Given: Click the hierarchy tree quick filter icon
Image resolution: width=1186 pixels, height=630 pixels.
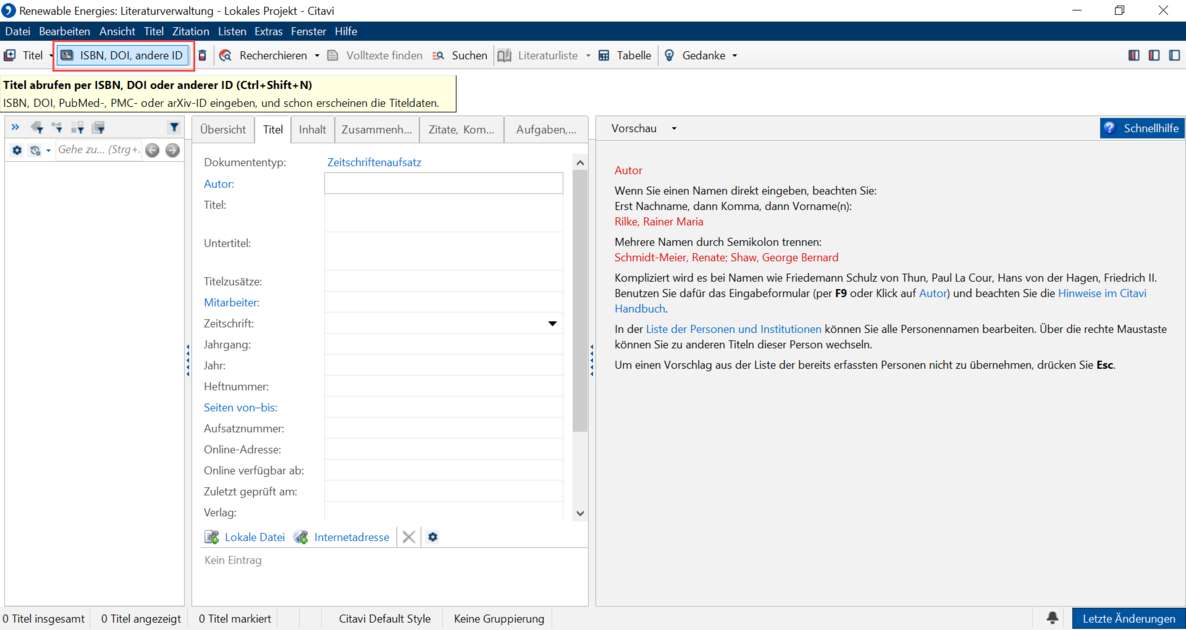Looking at the screenshot, I should (x=57, y=128).
